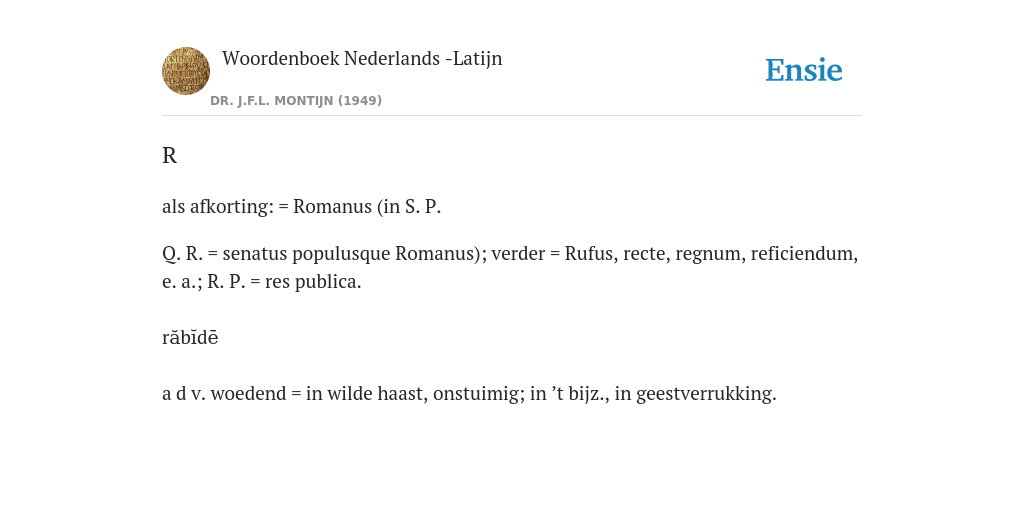The image size is (1024, 512).
Task: Click author DR. J.F.L. MONTIJN (1949)
Action: (296, 101)
